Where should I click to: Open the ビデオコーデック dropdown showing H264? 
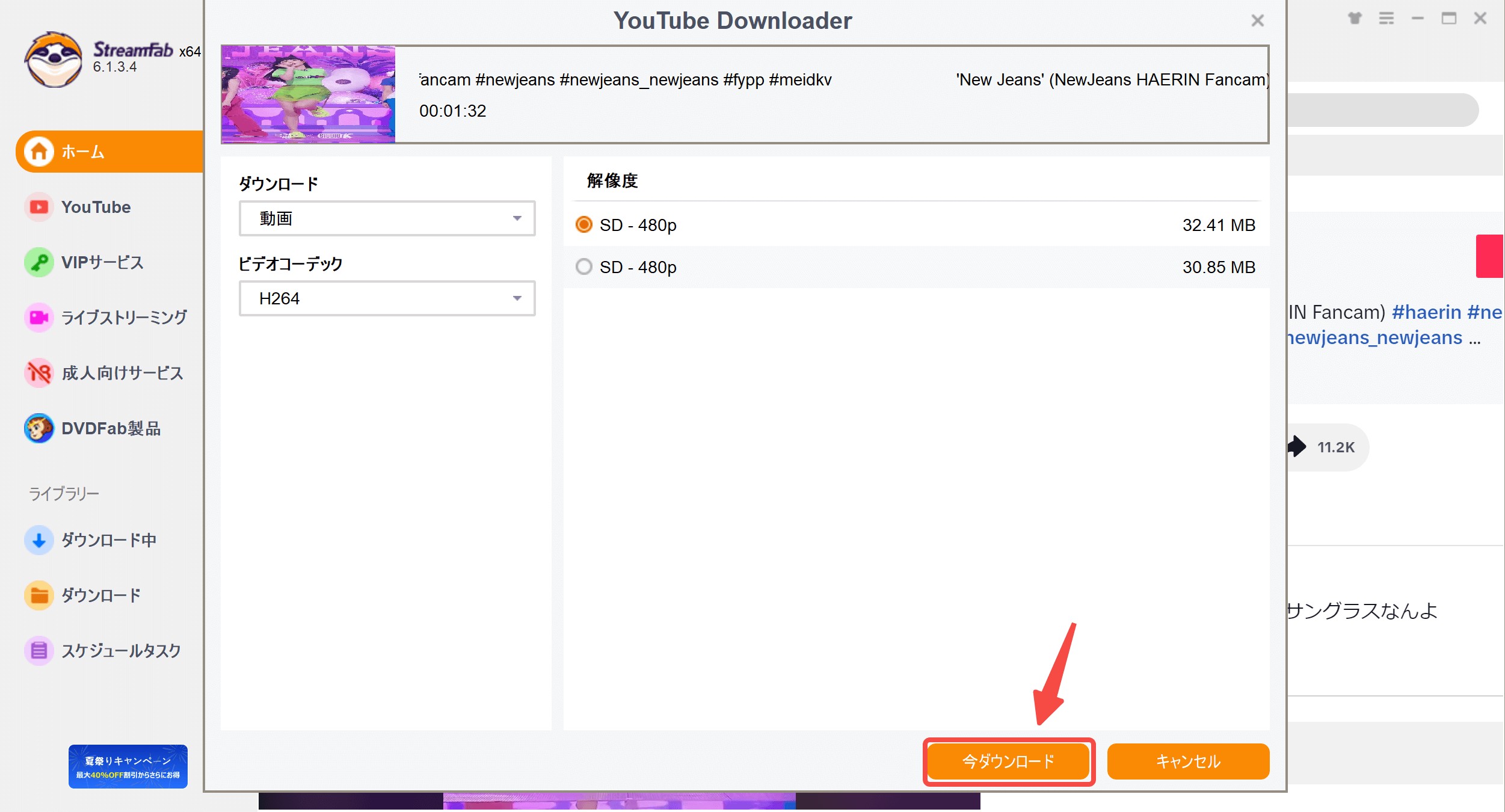click(x=387, y=298)
